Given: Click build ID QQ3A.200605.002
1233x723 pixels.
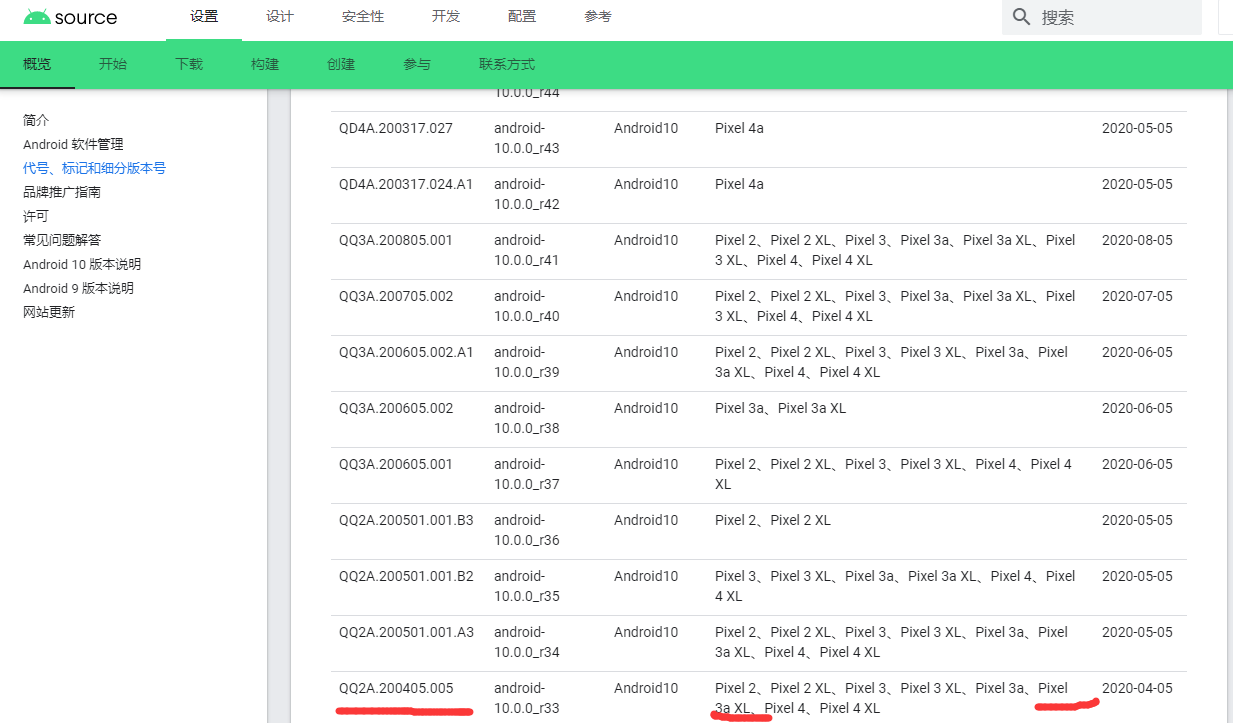Looking at the screenshot, I should 396,408.
